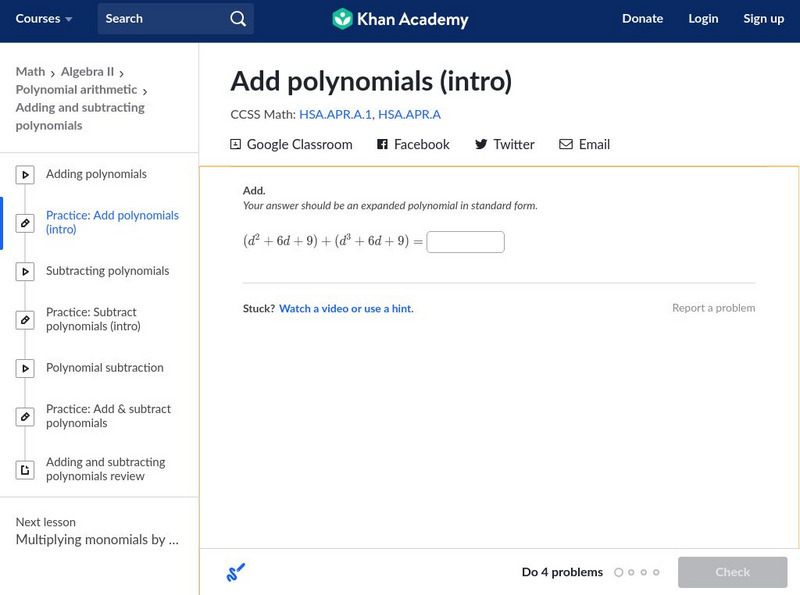
Task: Click the Facebook logo icon
Action: pyautogui.click(x=382, y=144)
